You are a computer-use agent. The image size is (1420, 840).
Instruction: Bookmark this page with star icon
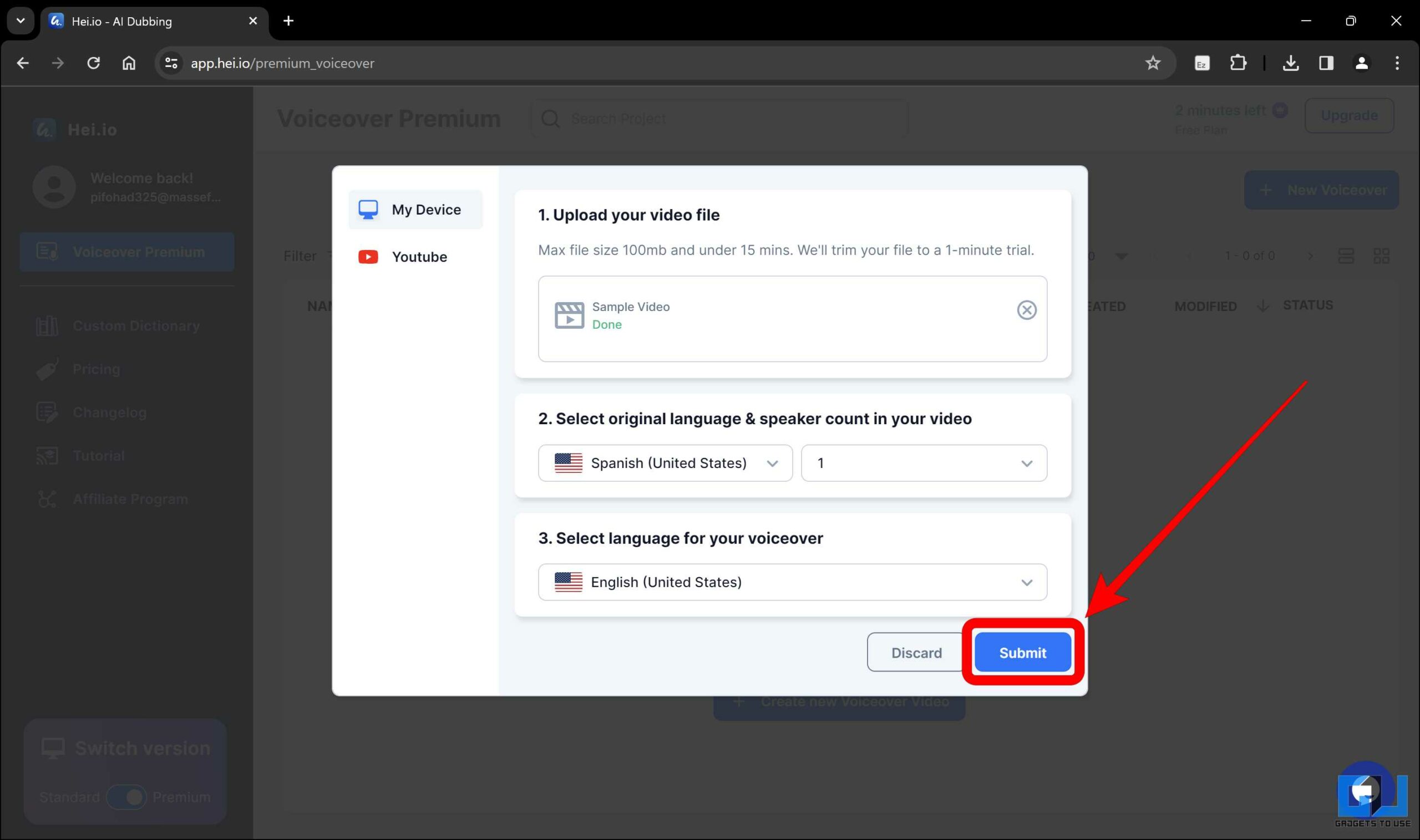[x=1152, y=63]
